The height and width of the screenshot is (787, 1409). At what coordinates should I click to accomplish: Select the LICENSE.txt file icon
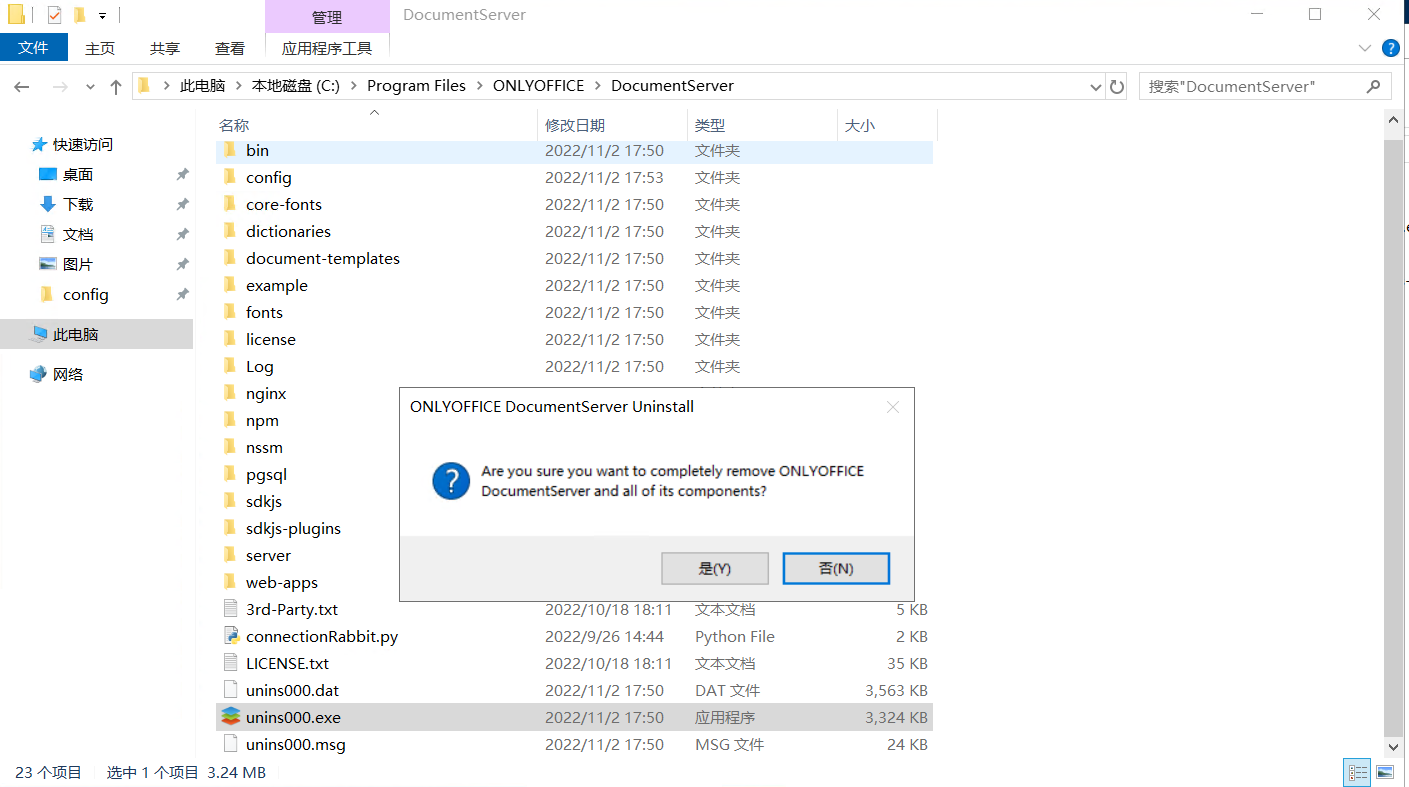[x=230, y=663]
